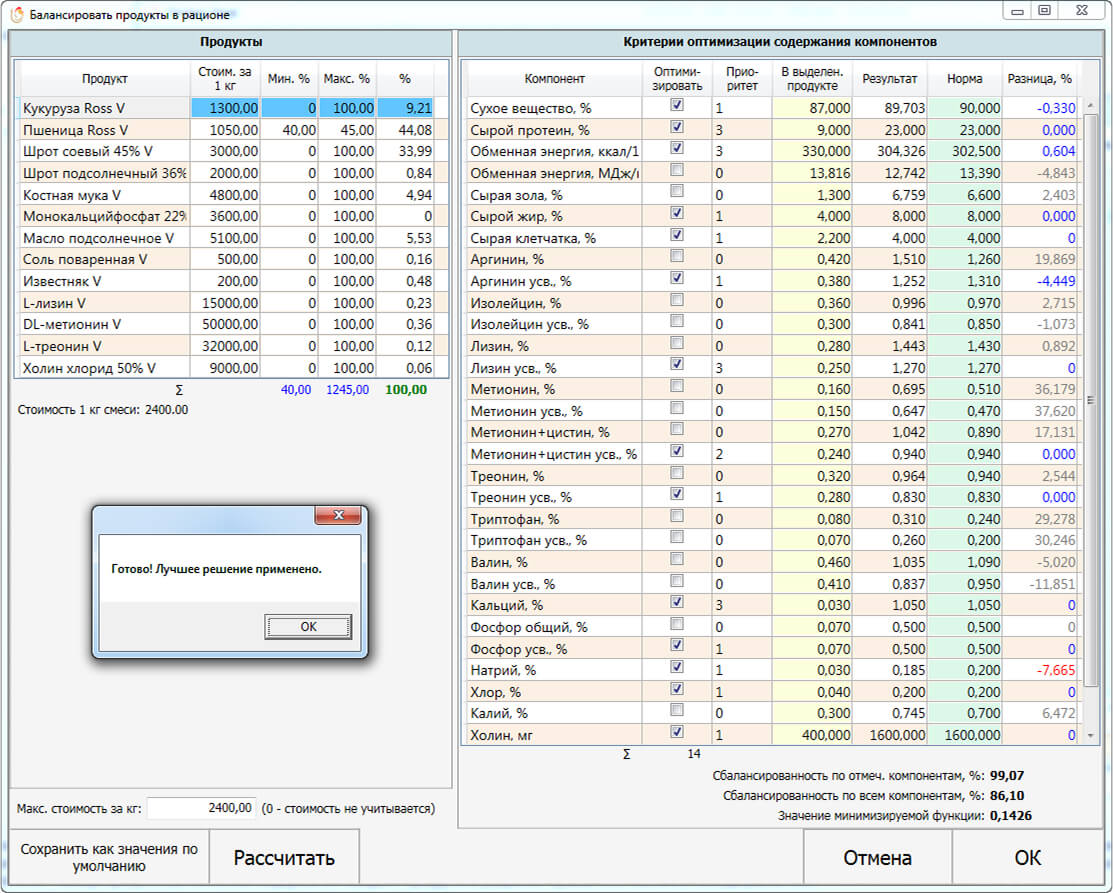The height and width of the screenshot is (893, 1113).
Task: Close the 'Готово!' message box with X
Action: (x=338, y=515)
